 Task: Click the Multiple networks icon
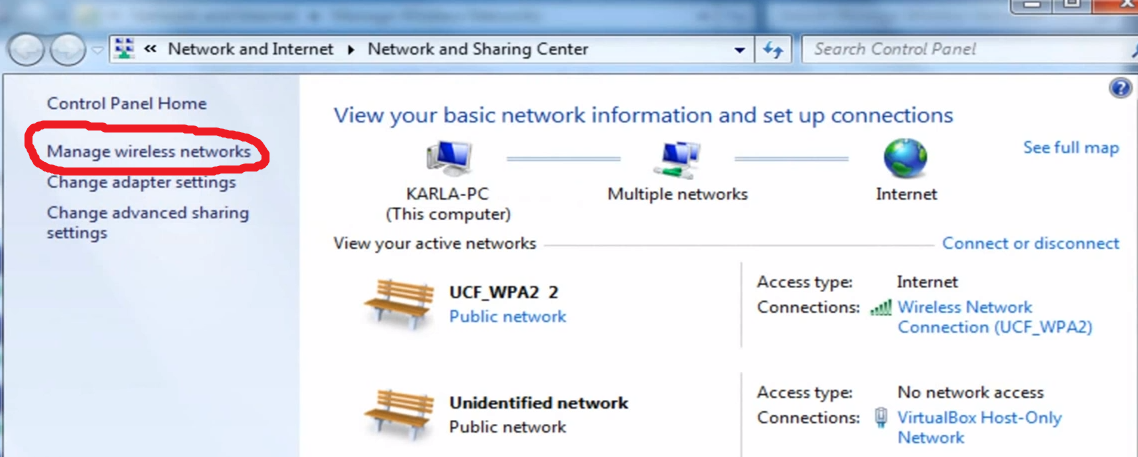[x=677, y=158]
